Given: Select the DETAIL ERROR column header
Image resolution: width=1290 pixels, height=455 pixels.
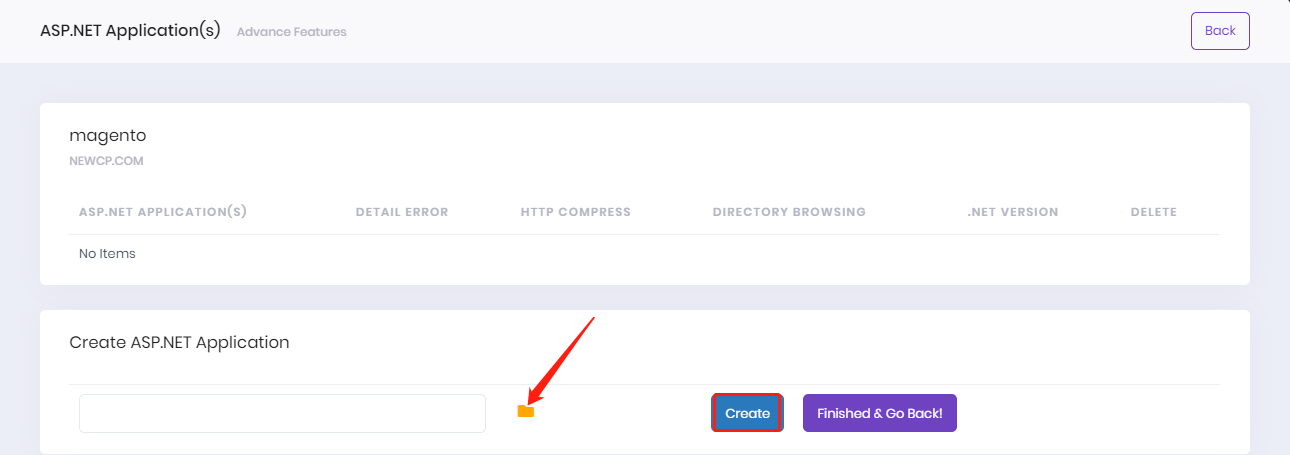Looking at the screenshot, I should click(402, 212).
